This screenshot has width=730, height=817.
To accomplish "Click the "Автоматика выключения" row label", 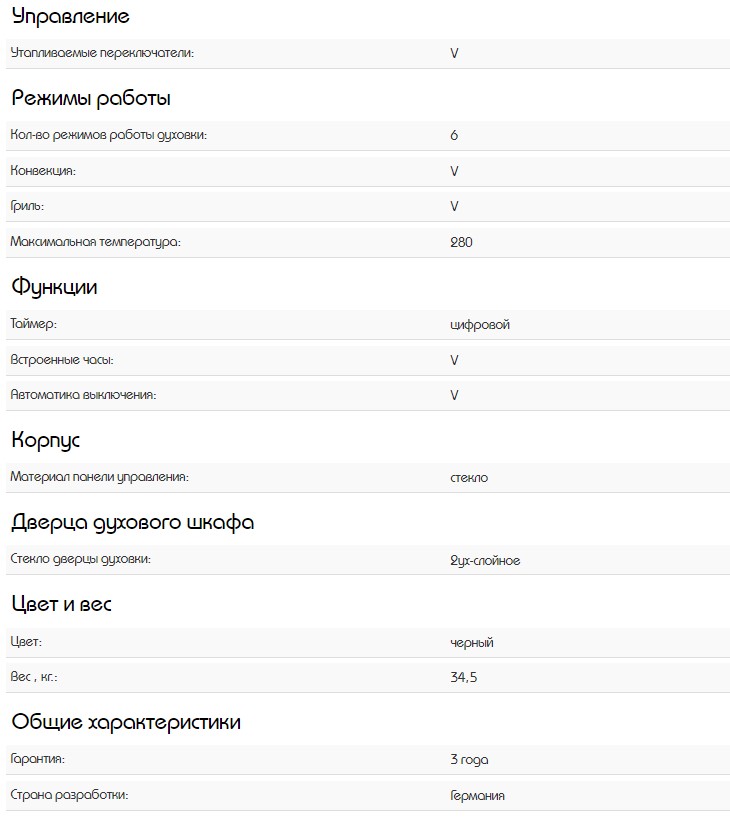I will pos(83,395).
